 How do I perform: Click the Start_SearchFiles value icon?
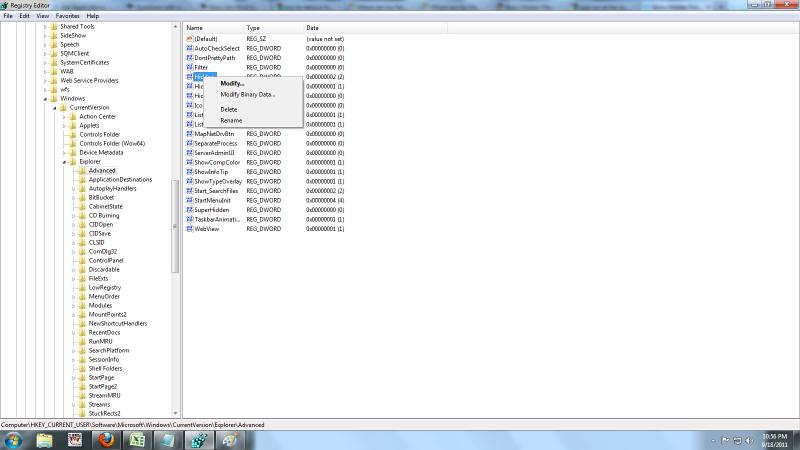189,190
